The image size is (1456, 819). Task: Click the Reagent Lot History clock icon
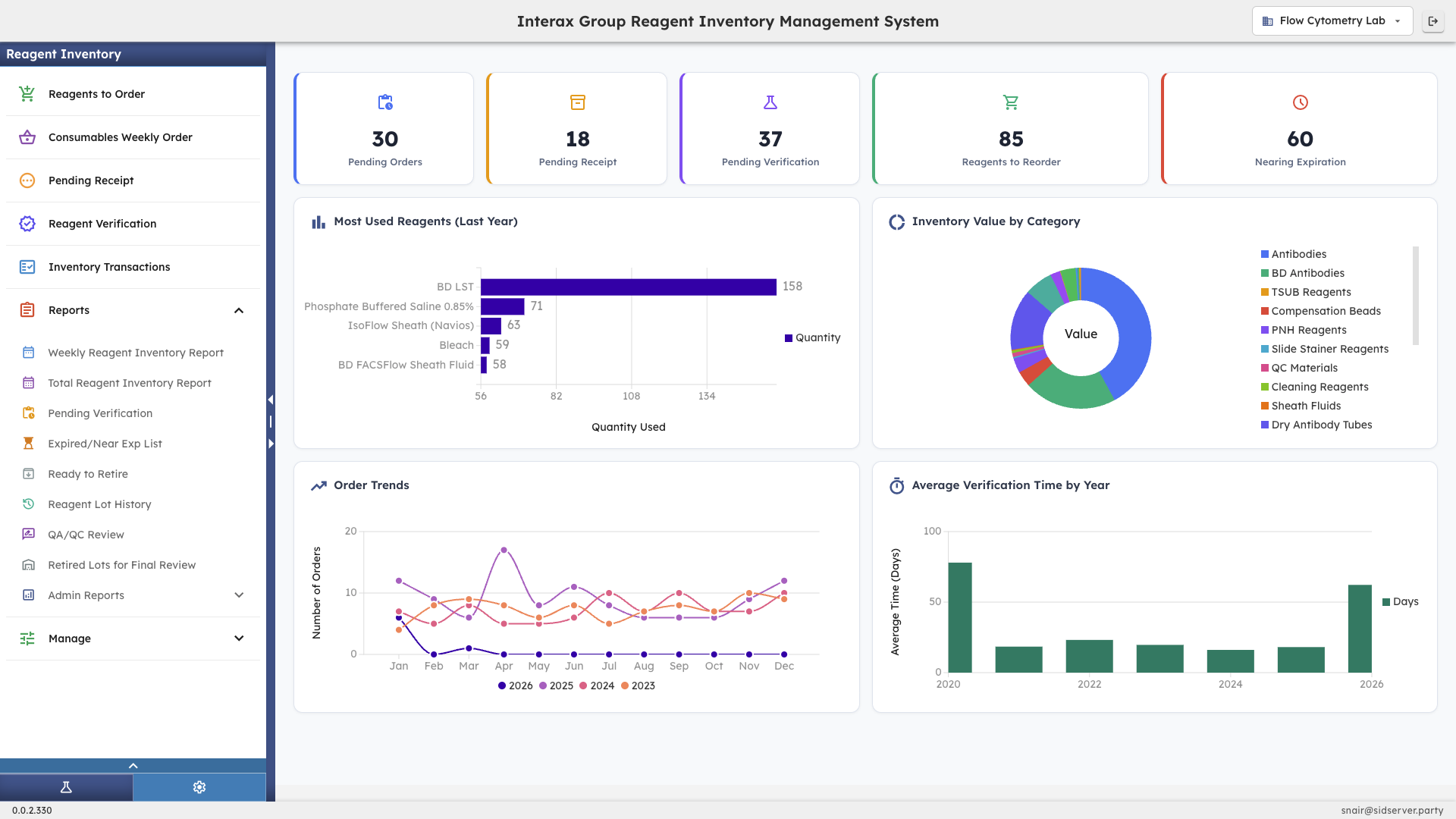[x=28, y=504]
